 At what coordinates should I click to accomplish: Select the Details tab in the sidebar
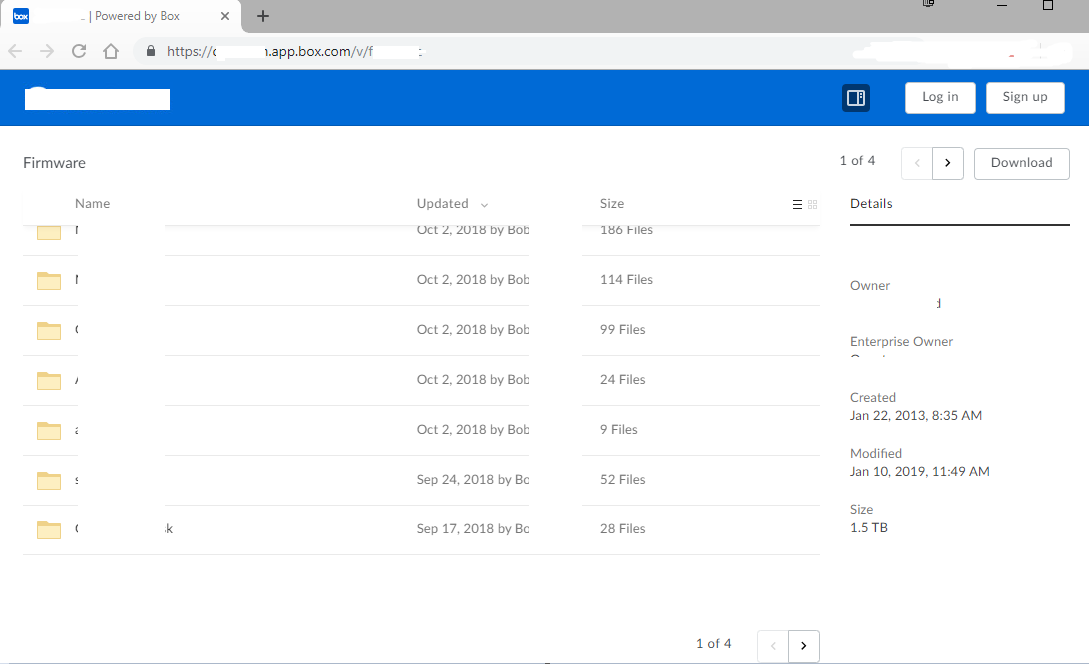point(871,203)
